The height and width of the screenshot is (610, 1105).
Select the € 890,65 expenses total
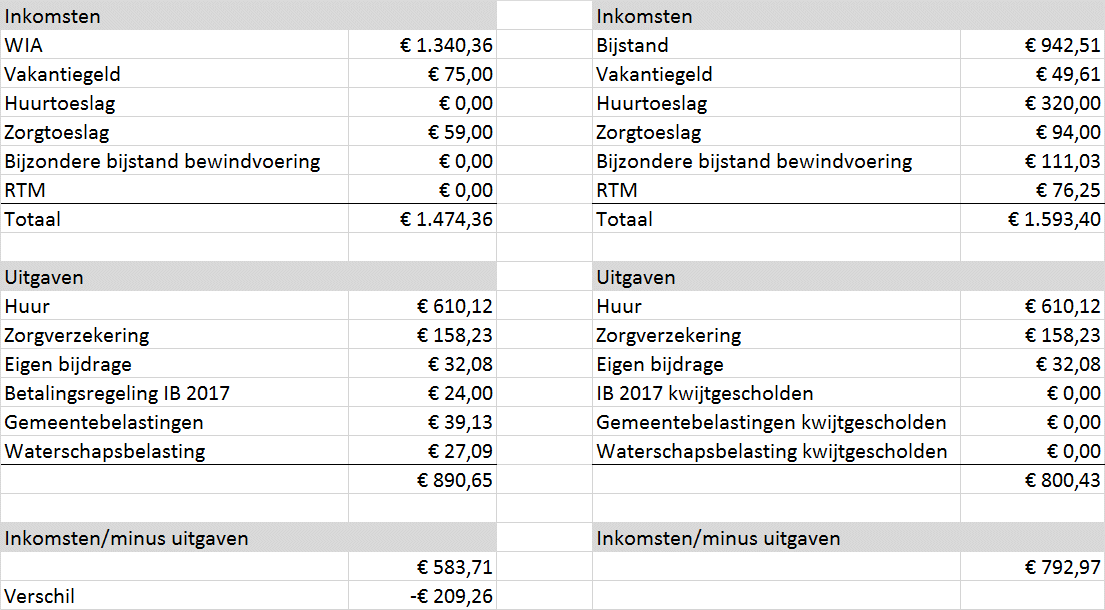[454, 480]
